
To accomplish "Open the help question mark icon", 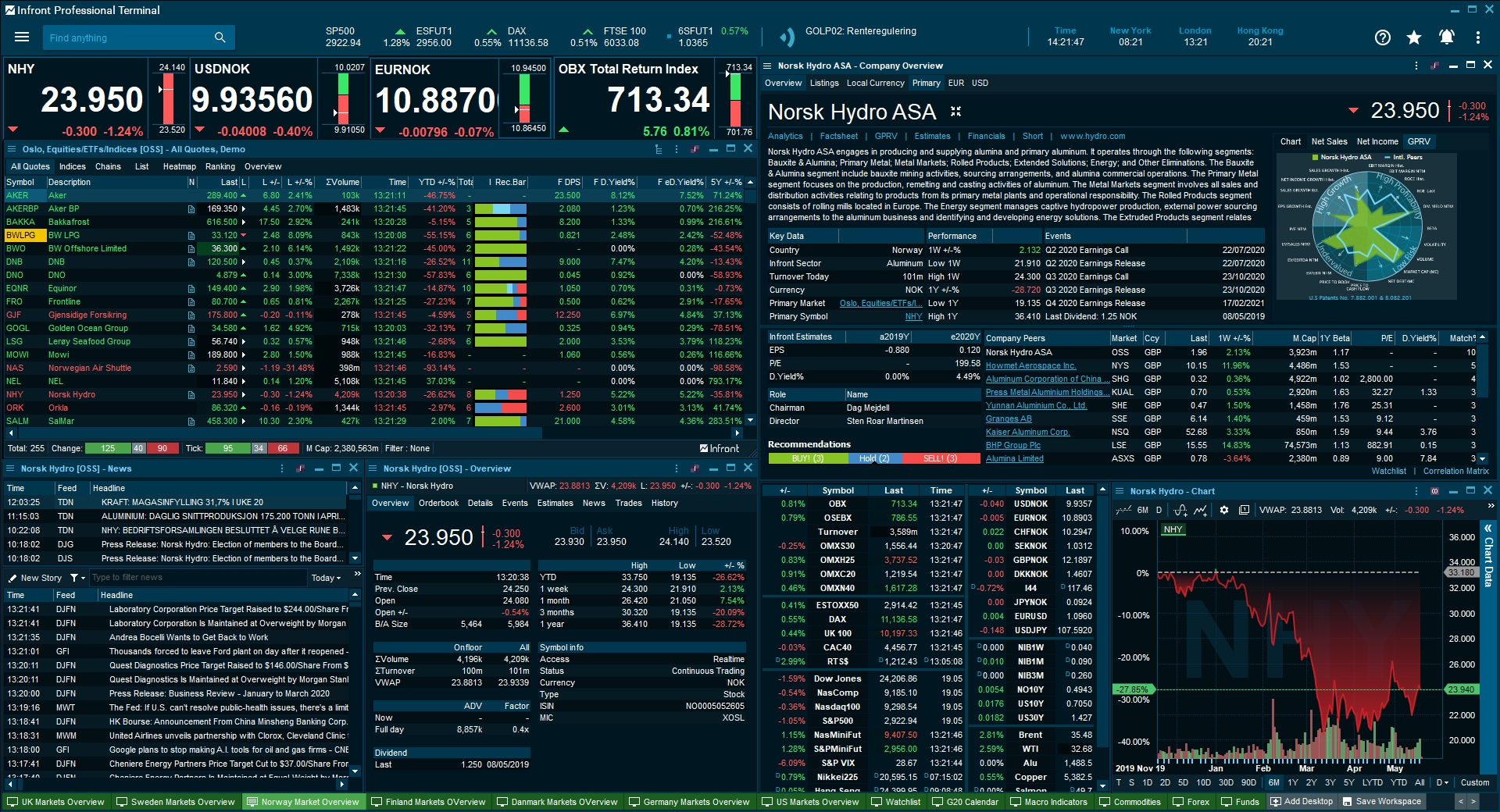I will (1383, 37).
